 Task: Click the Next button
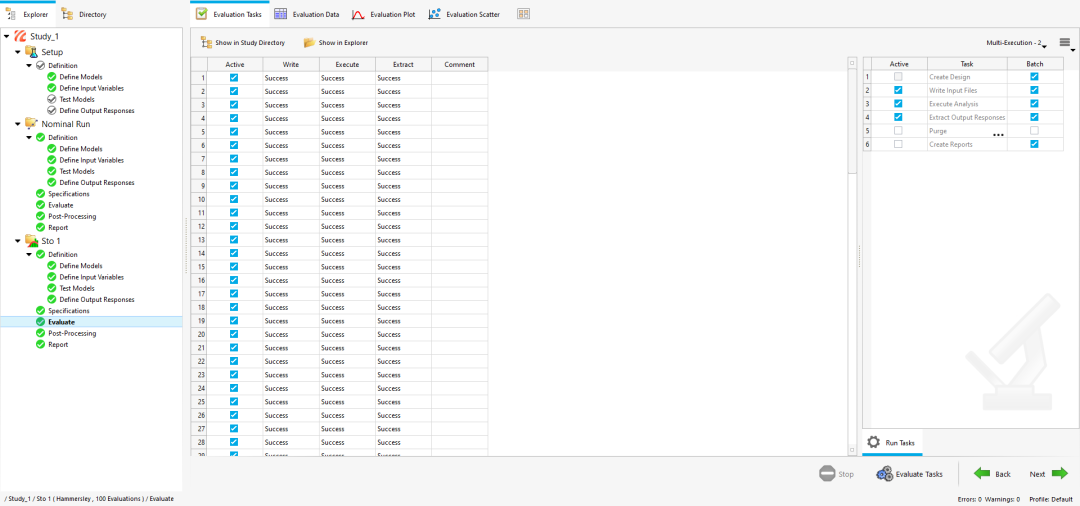coord(1048,474)
